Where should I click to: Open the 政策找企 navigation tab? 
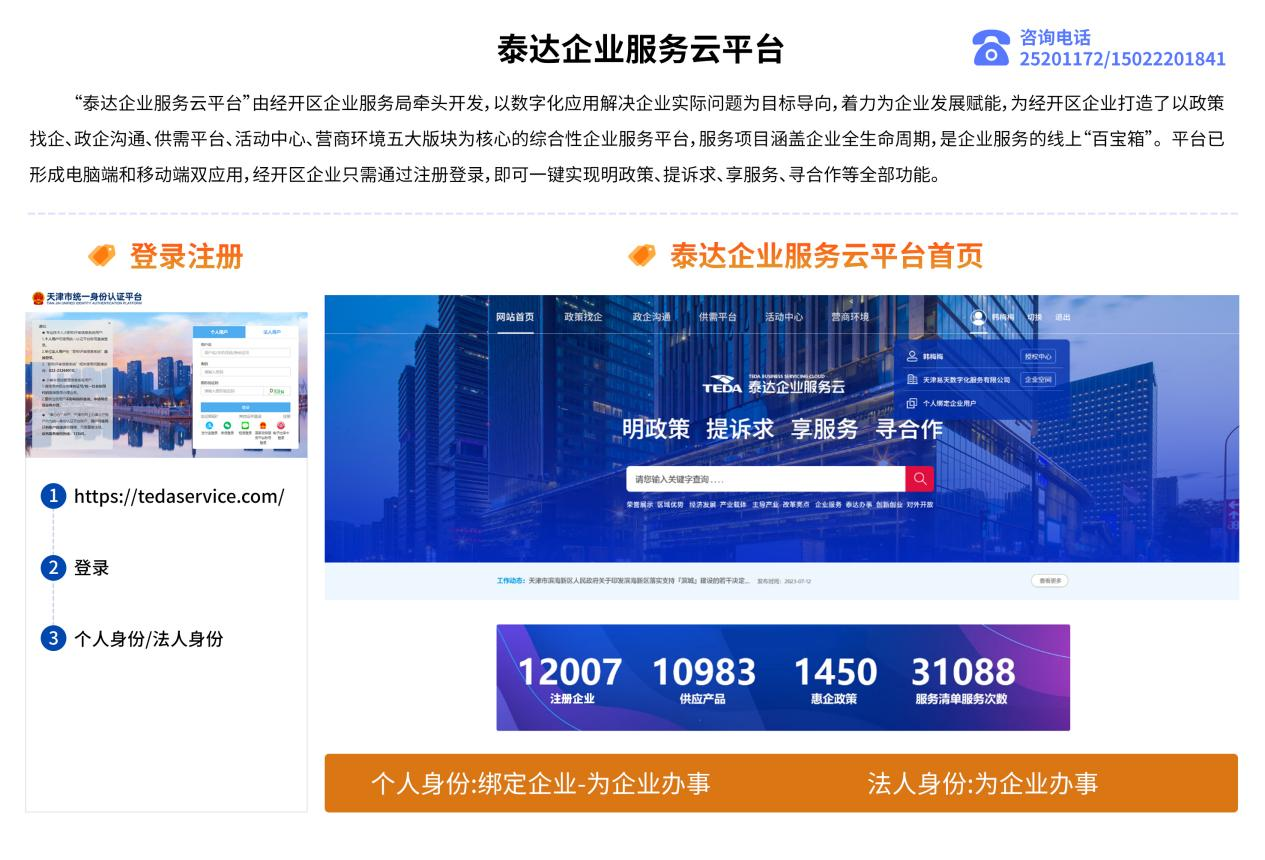583,317
